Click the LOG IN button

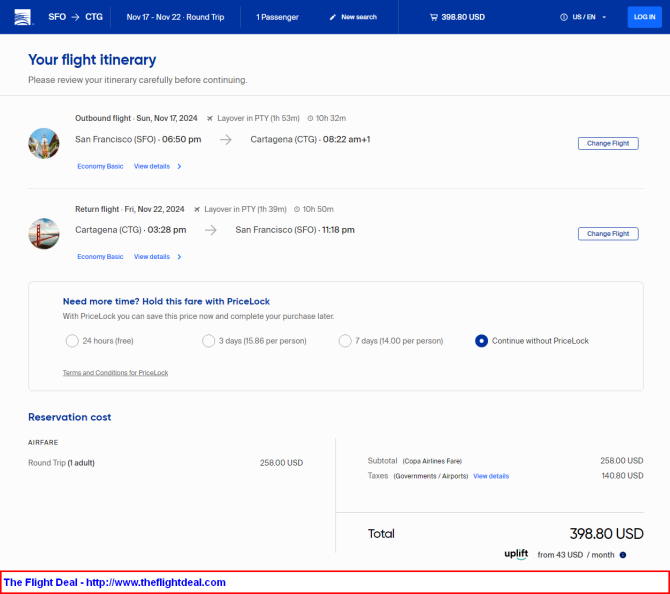644,17
